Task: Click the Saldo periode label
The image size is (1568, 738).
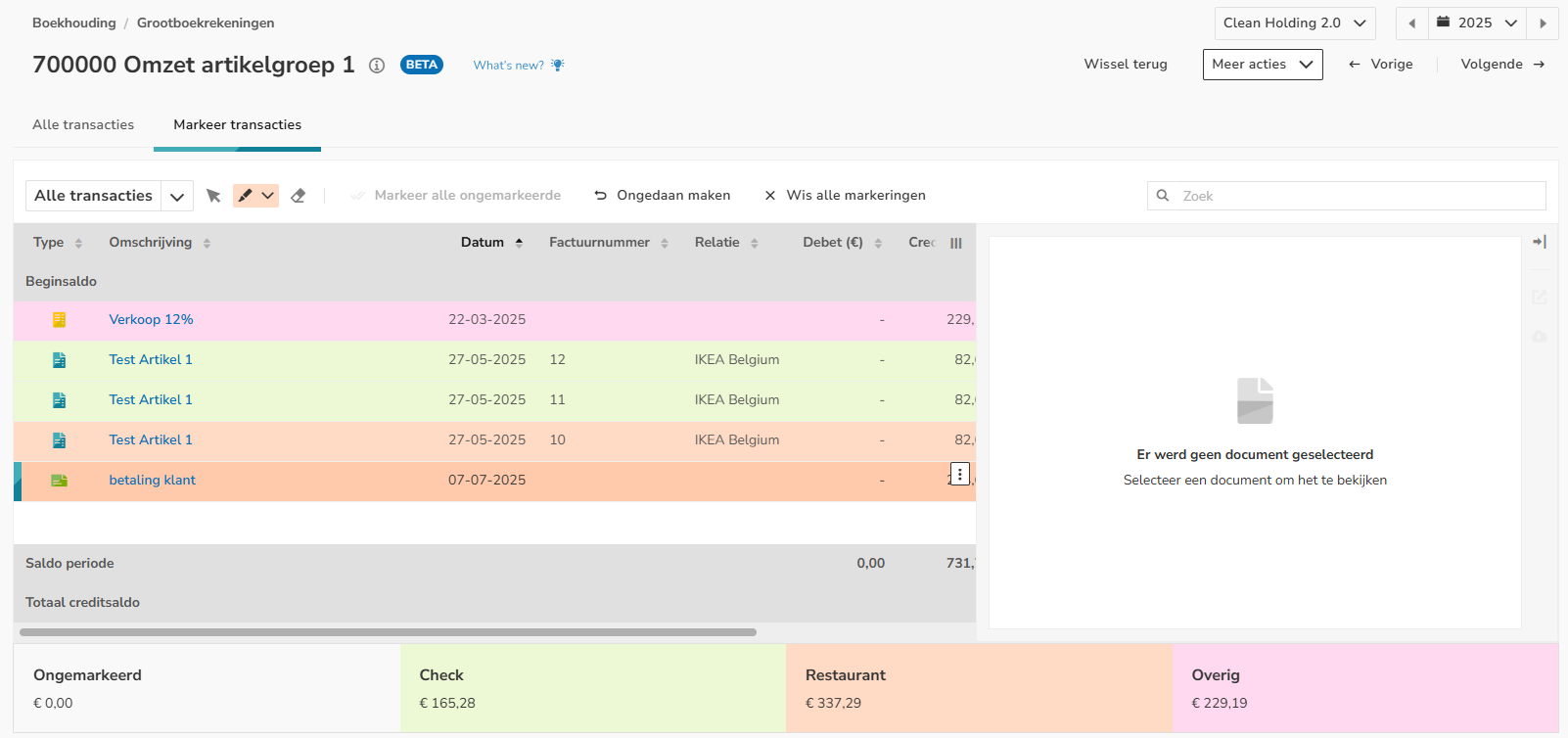Action: pos(69,564)
